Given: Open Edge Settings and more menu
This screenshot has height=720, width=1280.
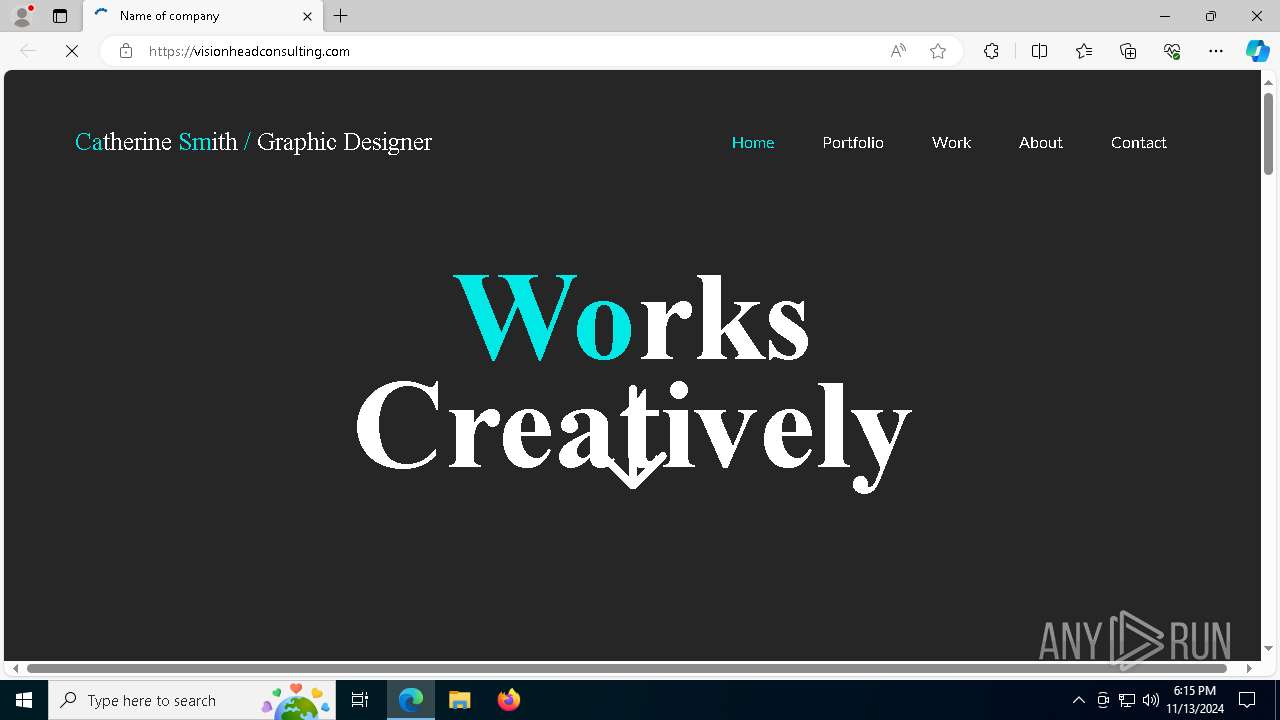Looking at the screenshot, I should tap(1216, 51).
